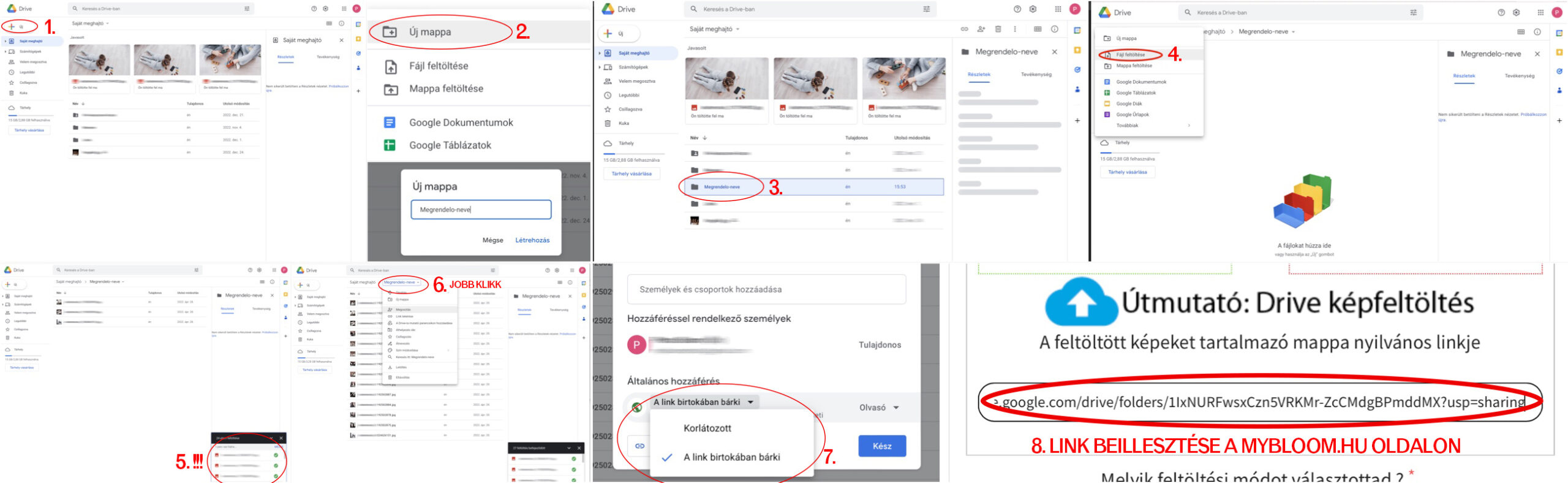
Task: Click the 'Személyek és csoportok hozzáadása' field
Action: (766, 289)
